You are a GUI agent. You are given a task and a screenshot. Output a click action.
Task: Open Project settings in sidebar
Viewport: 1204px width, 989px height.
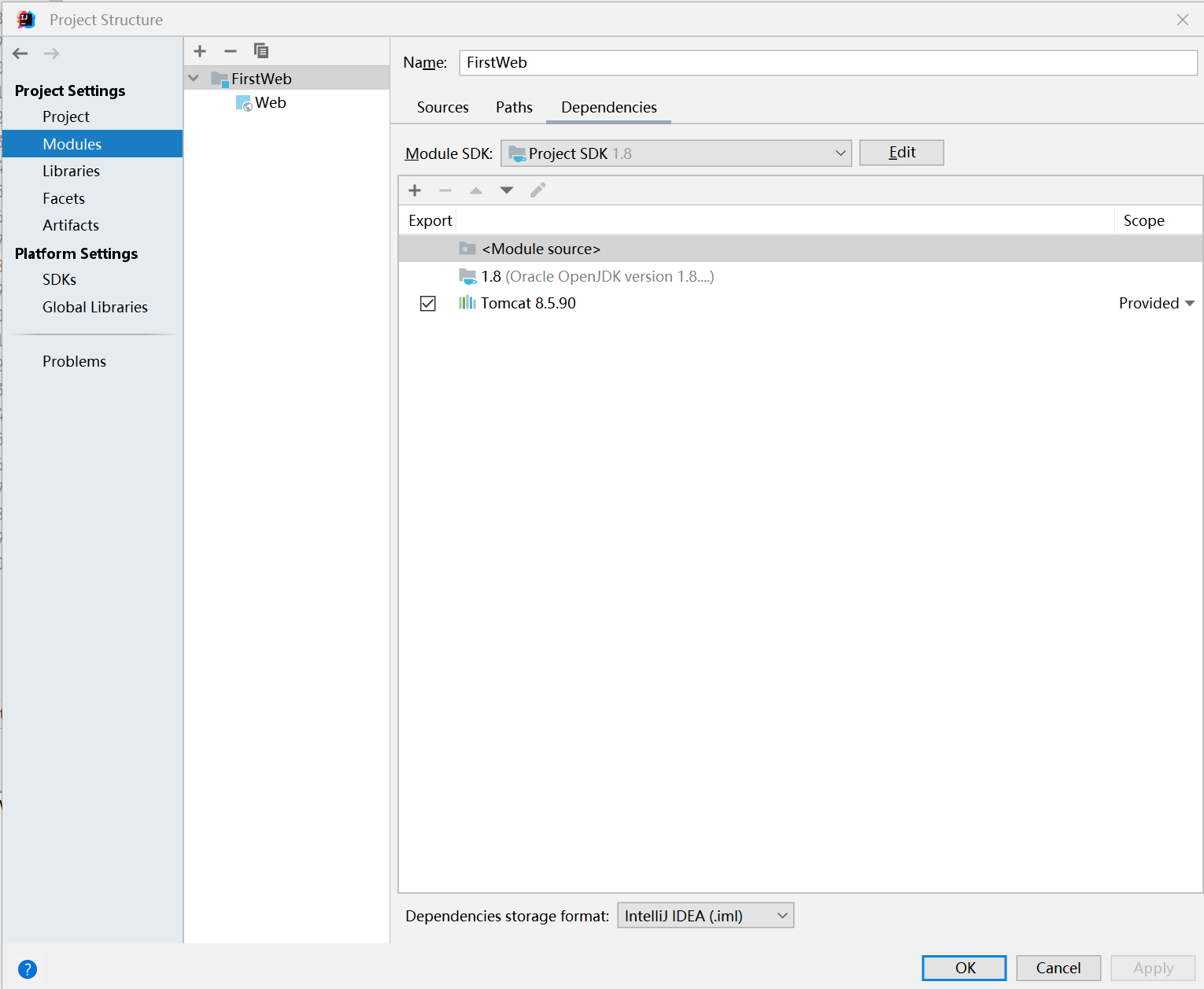[x=66, y=116]
